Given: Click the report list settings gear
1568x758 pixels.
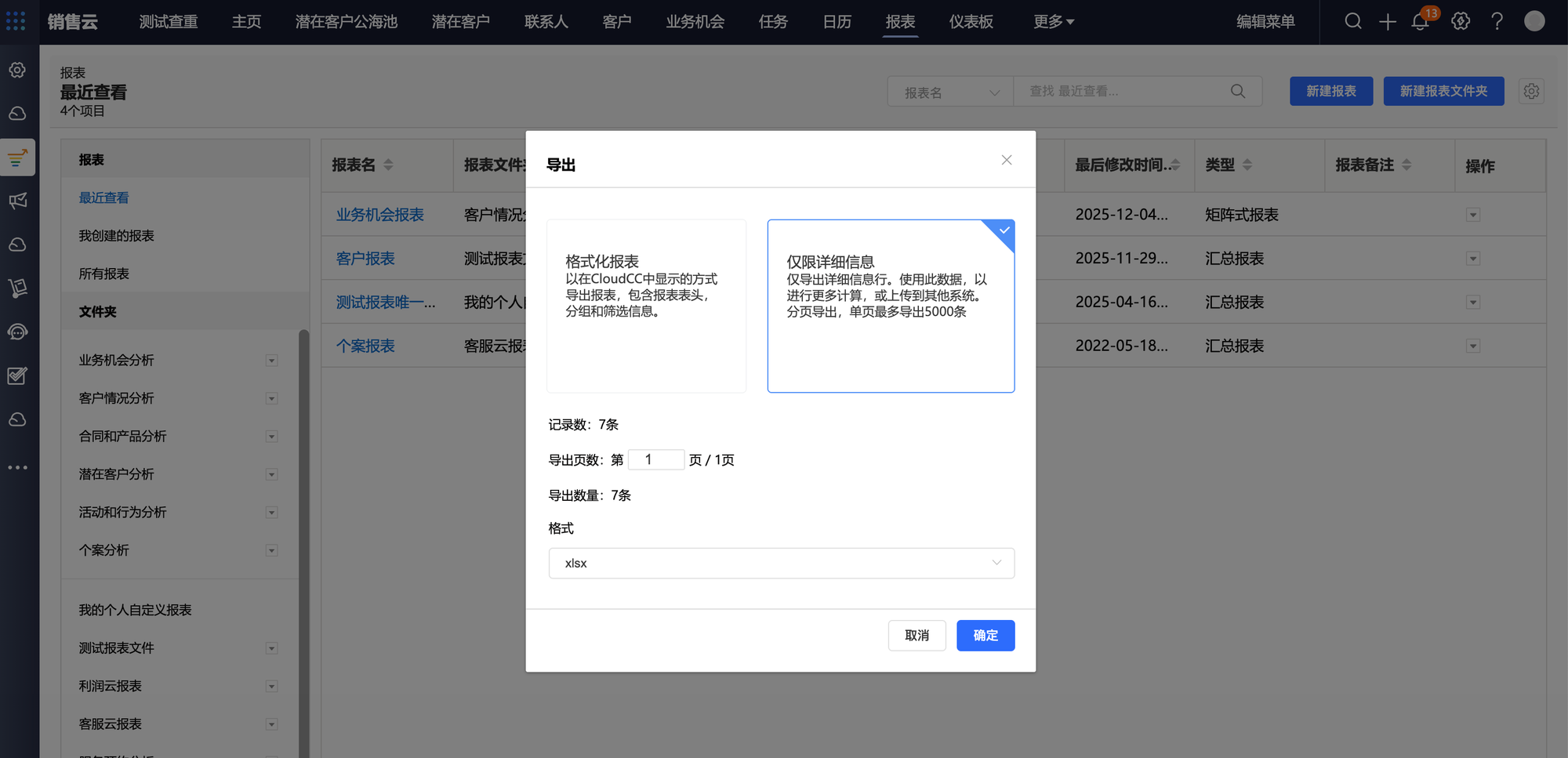Looking at the screenshot, I should coord(1531,92).
